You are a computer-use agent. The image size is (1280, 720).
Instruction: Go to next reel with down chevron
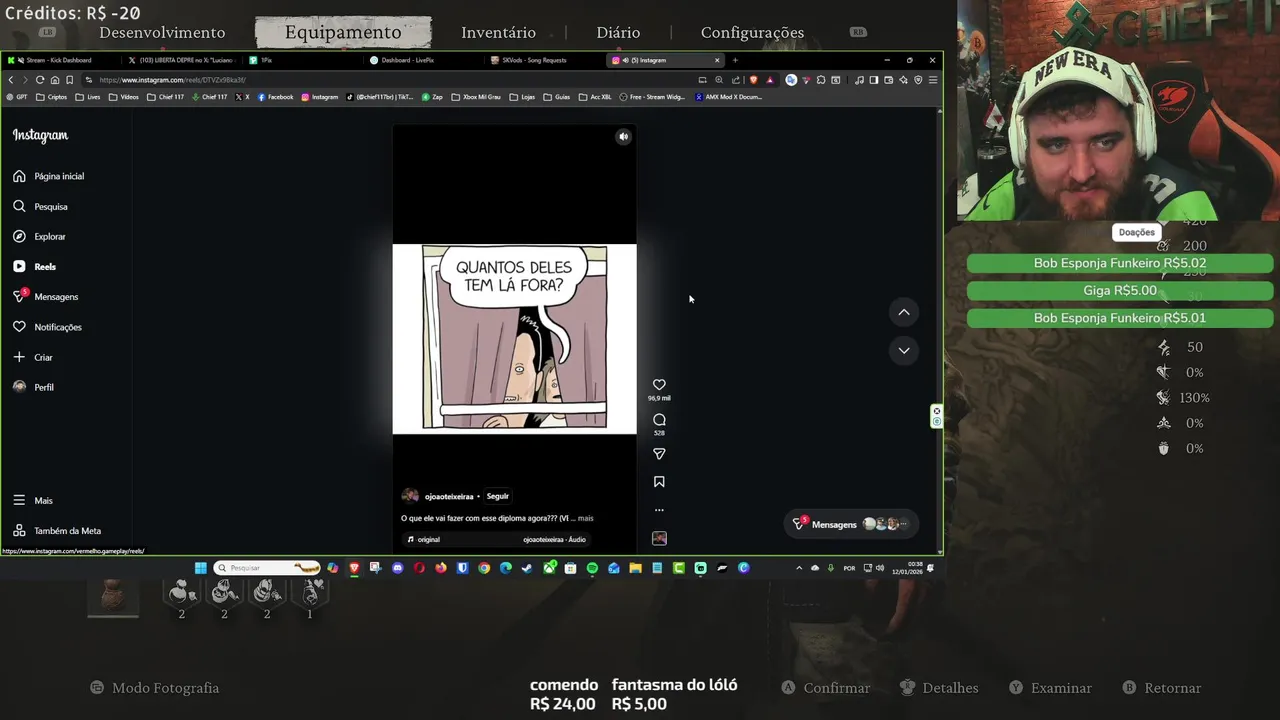tap(904, 350)
